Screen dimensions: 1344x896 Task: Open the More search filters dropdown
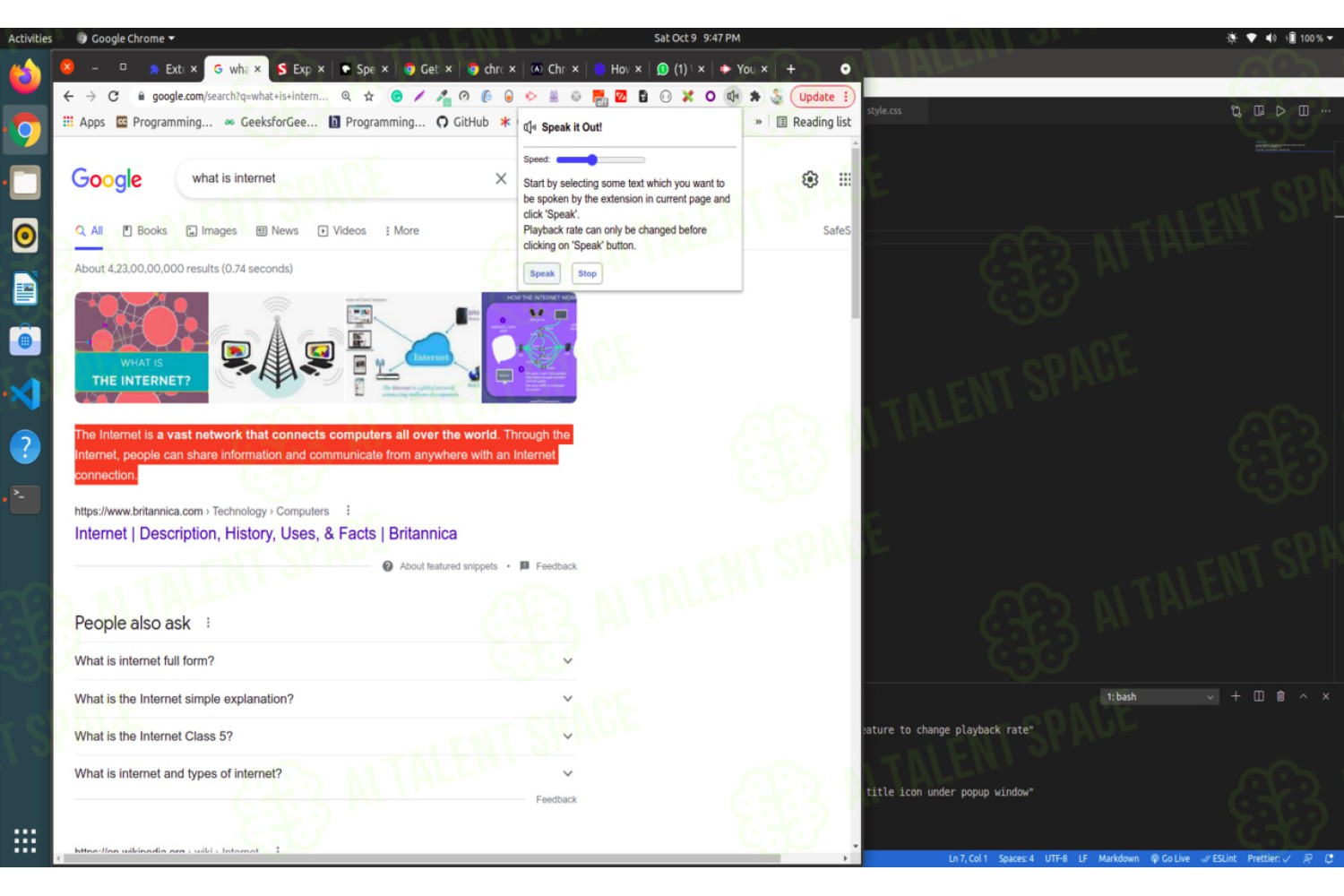[401, 230]
